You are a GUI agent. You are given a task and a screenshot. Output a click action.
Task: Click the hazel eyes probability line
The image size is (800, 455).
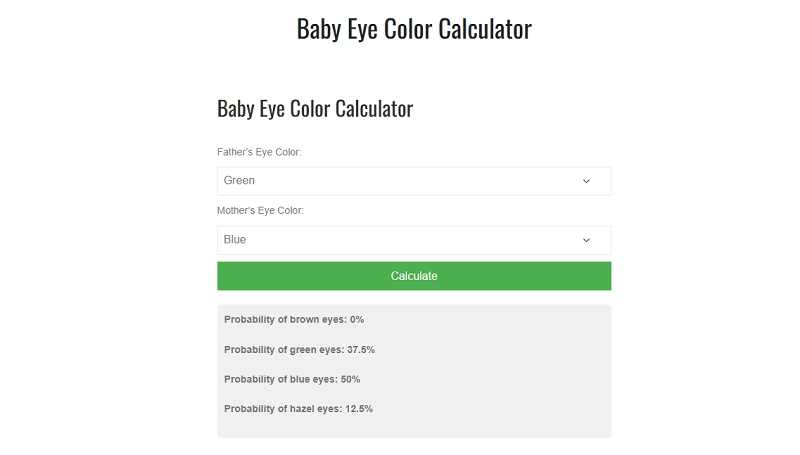[x=298, y=409]
